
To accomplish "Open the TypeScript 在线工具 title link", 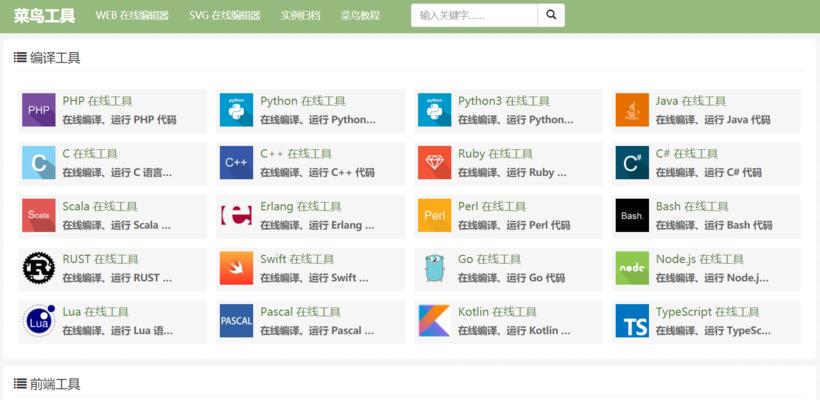I will (x=708, y=312).
